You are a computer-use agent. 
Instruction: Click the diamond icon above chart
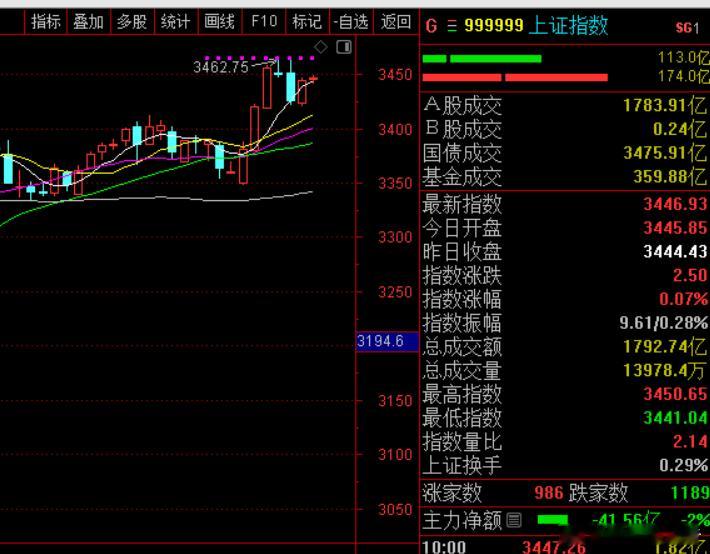(x=321, y=47)
